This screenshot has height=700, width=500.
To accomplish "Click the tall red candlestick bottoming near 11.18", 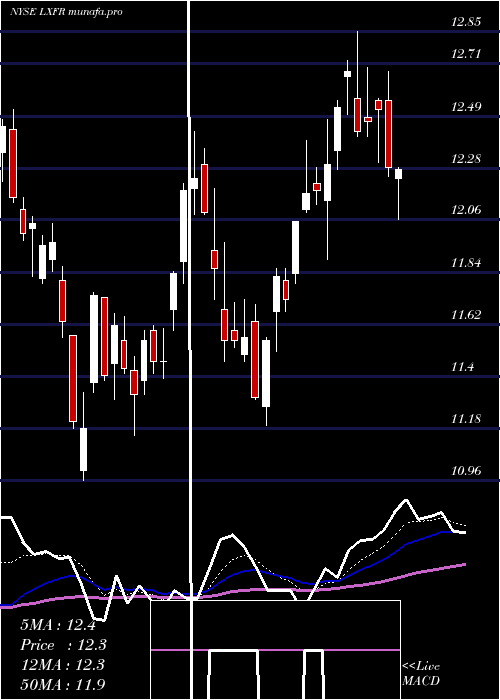I will (73, 378).
